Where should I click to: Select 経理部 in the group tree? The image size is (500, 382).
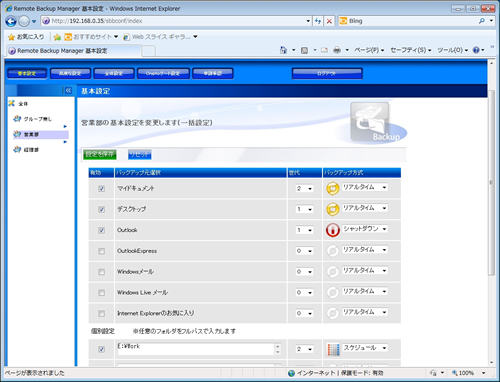coord(31,150)
